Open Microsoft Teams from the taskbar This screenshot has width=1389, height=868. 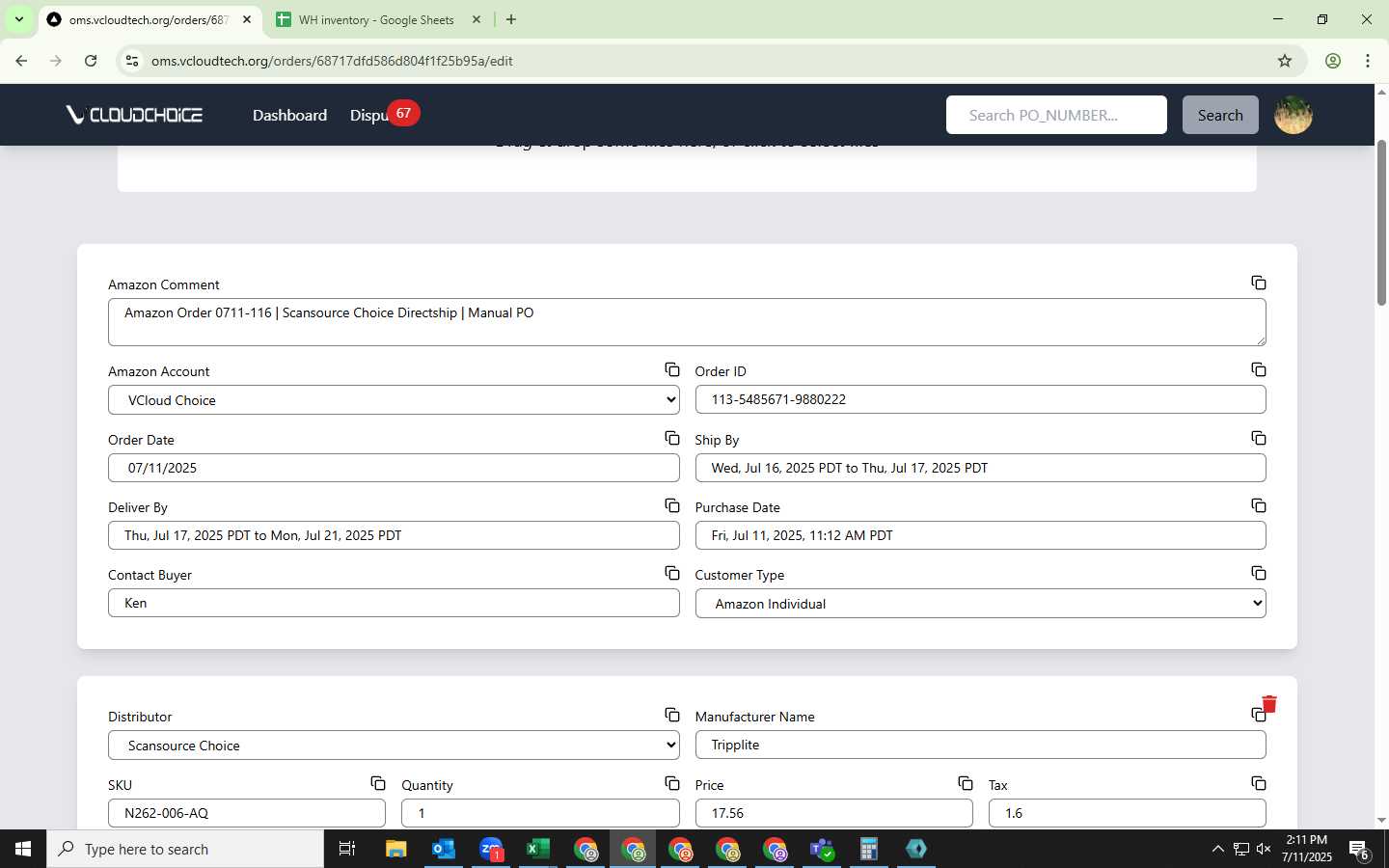[822, 849]
